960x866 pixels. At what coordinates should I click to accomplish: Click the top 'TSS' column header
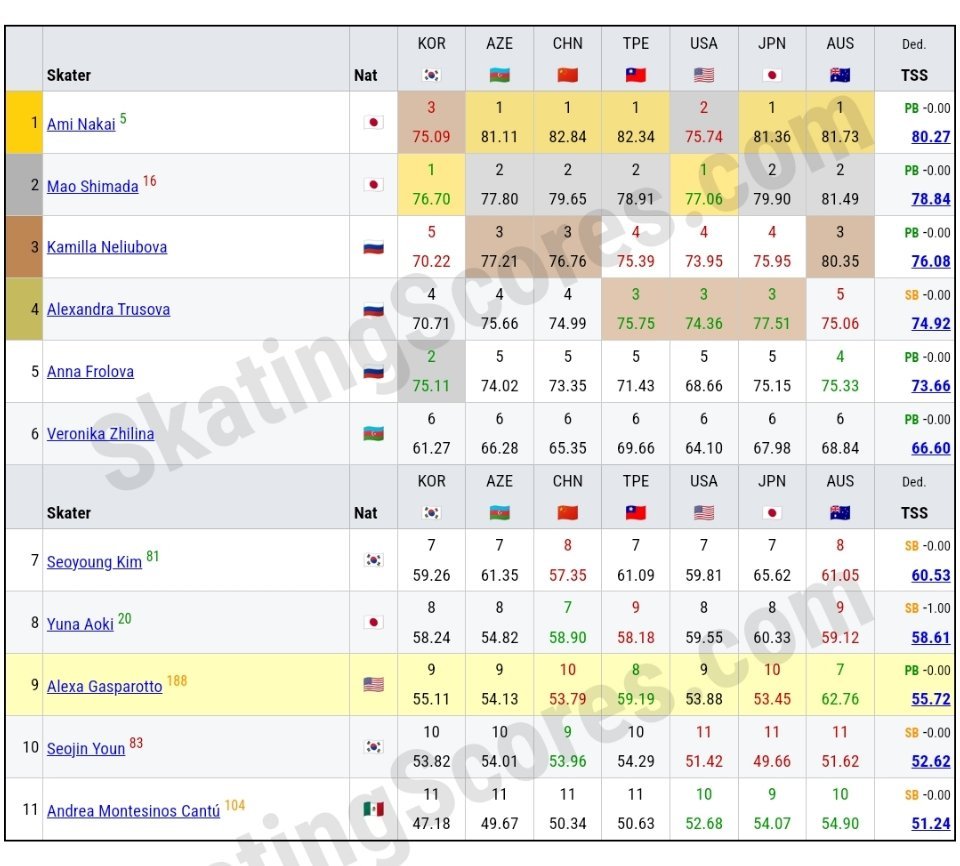click(x=914, y=75)
